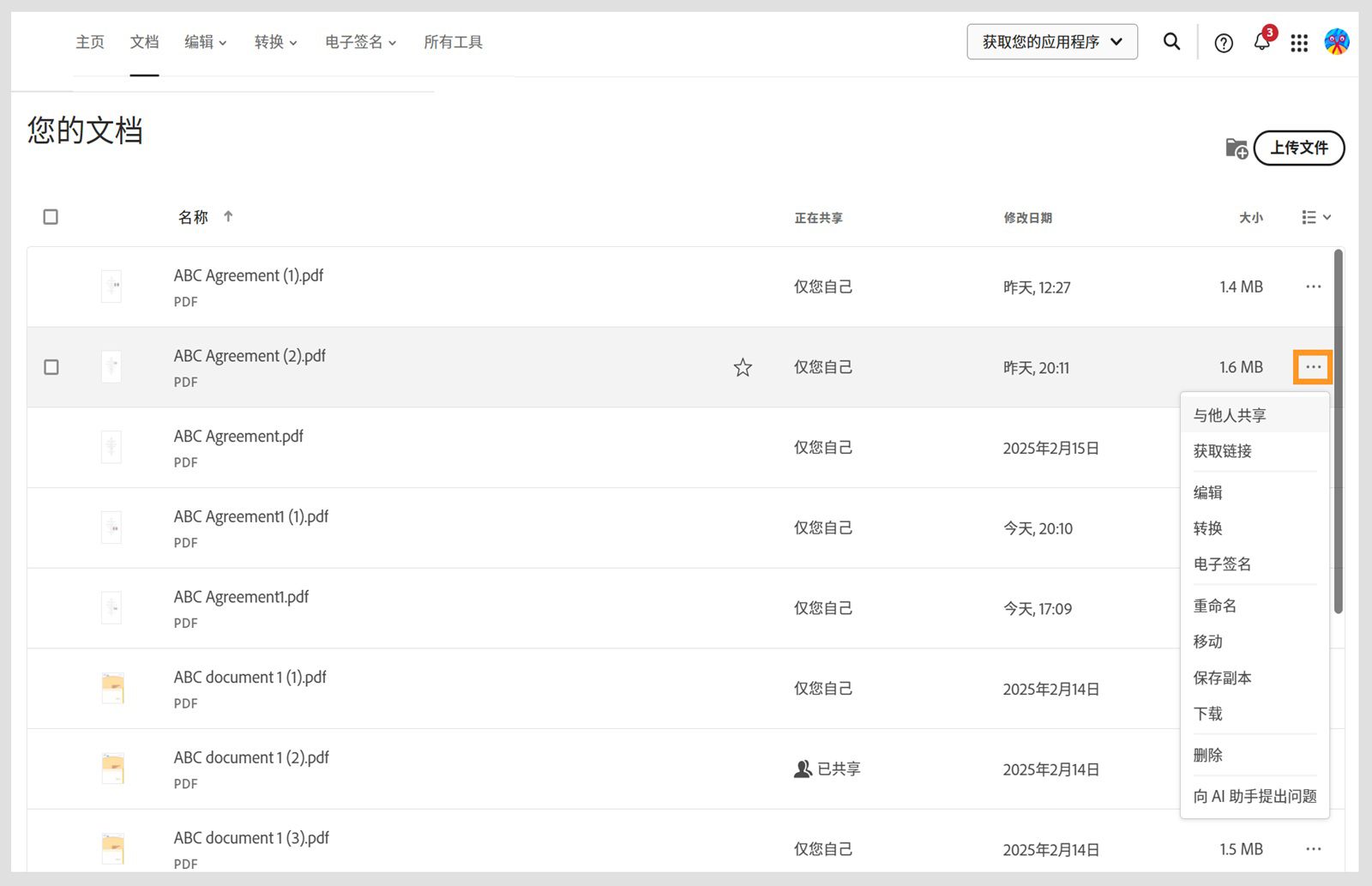This screenshot has width=1372, height=886.
Task: Click the profile avatar
Action: tap(1336, 40)
